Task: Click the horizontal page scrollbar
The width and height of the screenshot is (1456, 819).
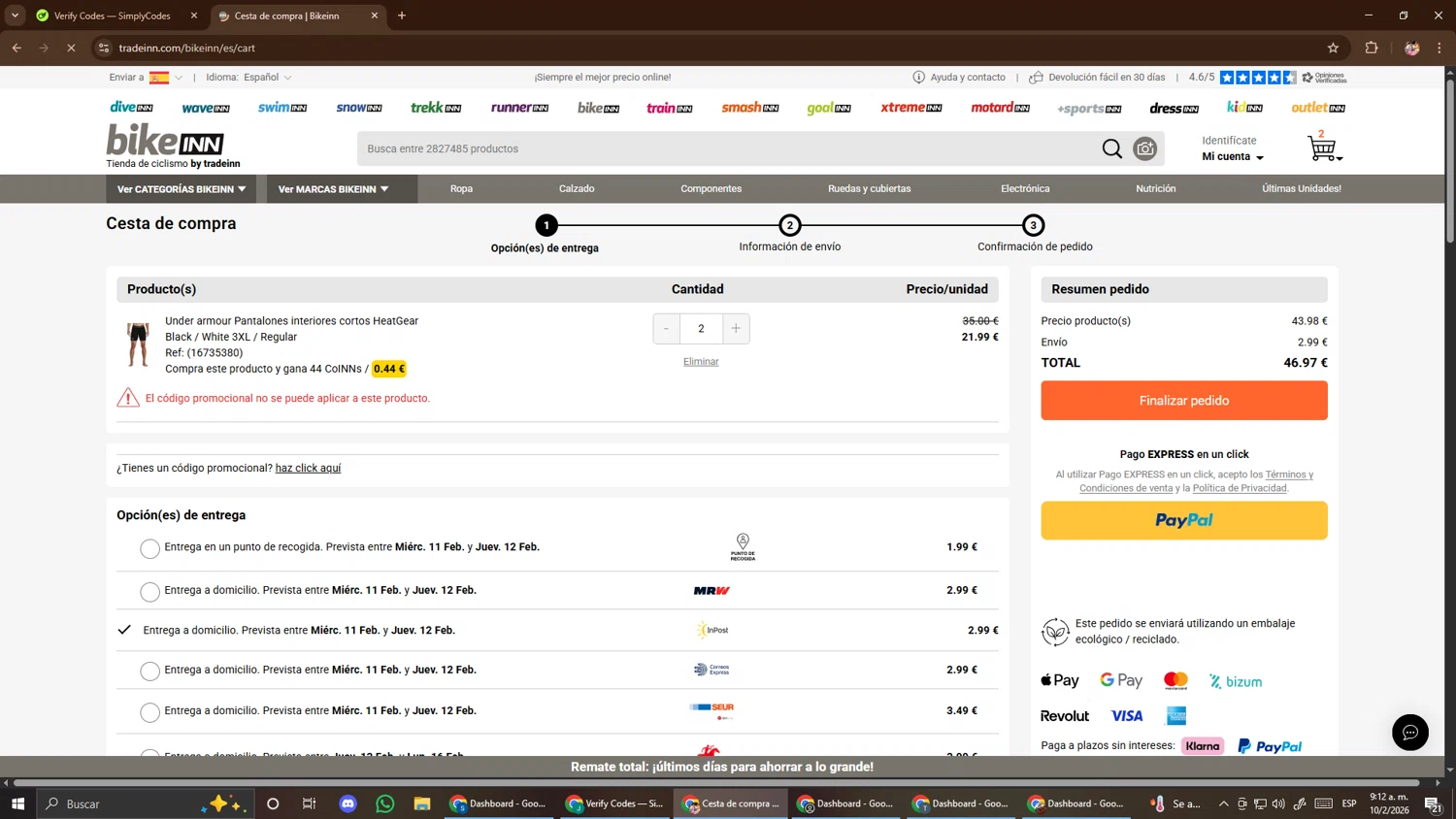Action: (716, 782)
